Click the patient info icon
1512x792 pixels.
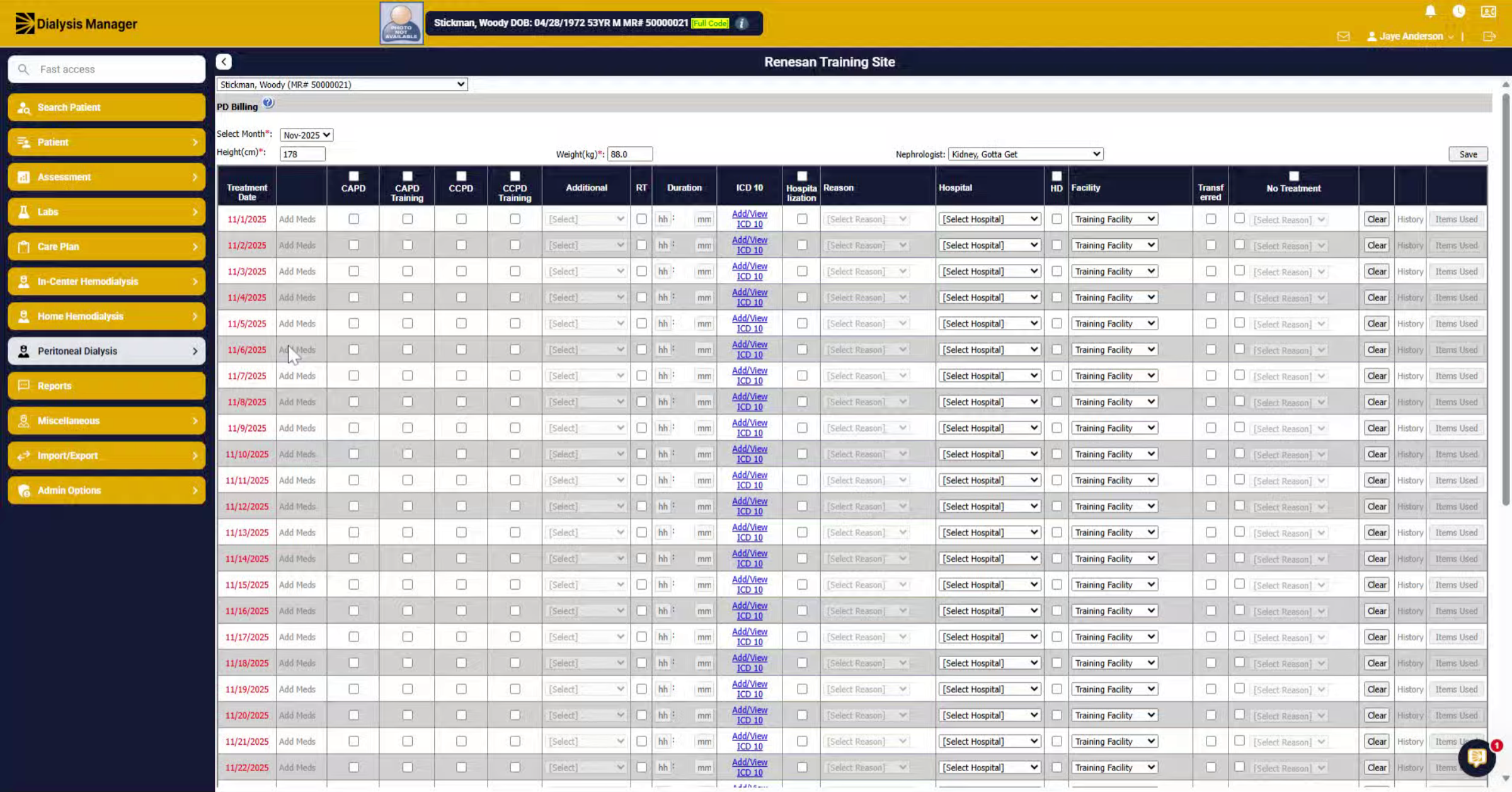point(742,23)
